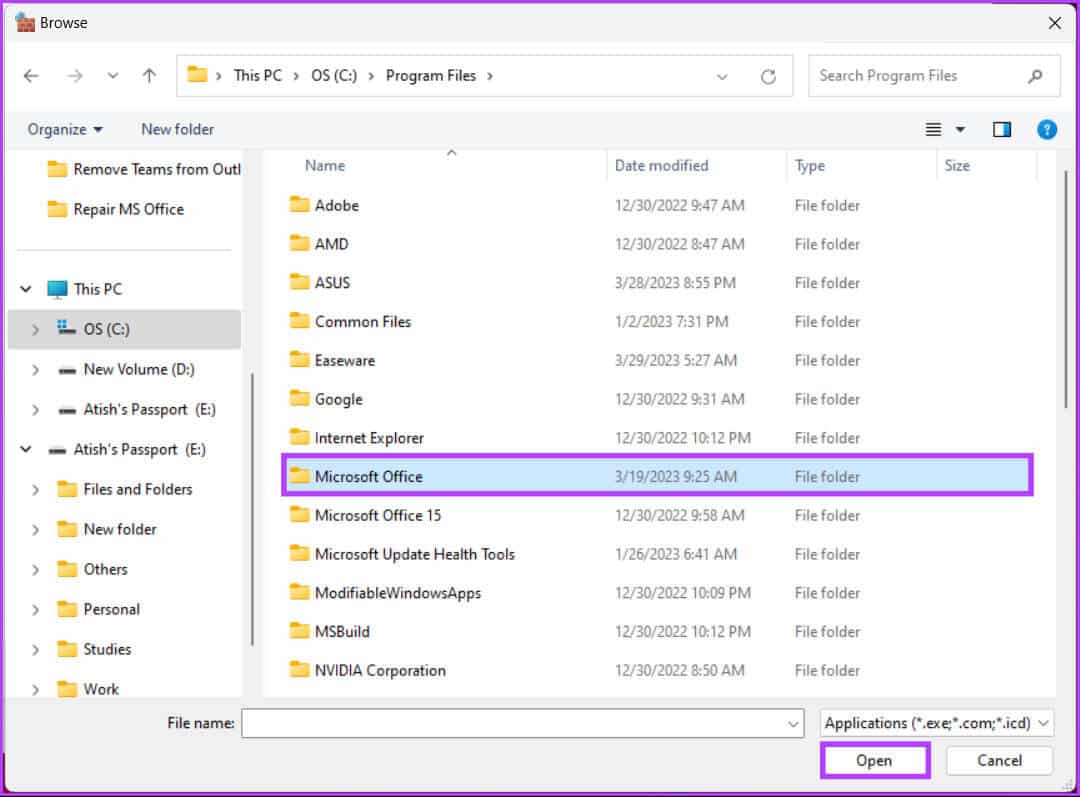Select the Microsoft Office folder icon
1080x797 pixels.
(299, 476)
